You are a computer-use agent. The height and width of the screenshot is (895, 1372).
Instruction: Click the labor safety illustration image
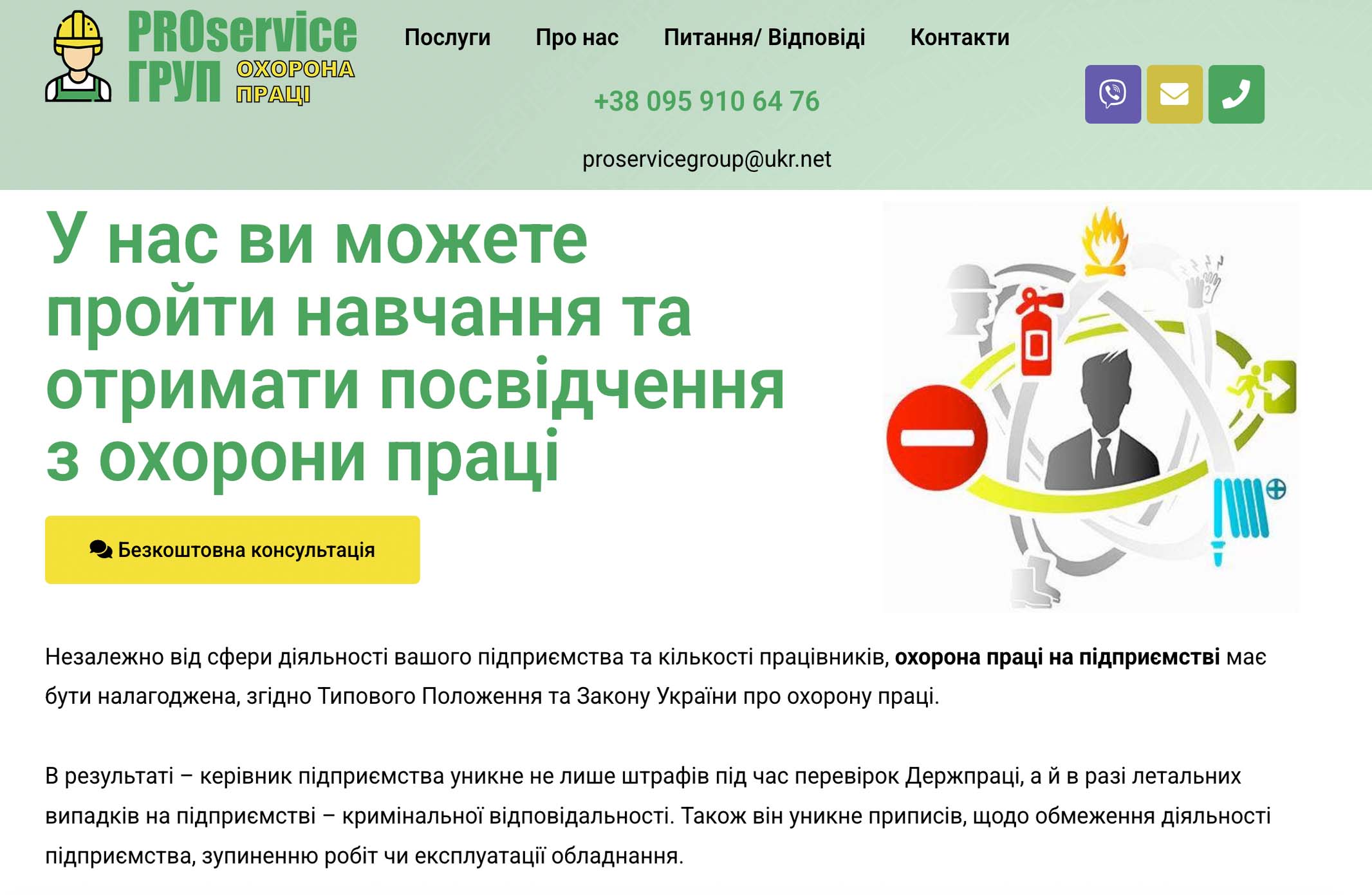pos(1091,407)
